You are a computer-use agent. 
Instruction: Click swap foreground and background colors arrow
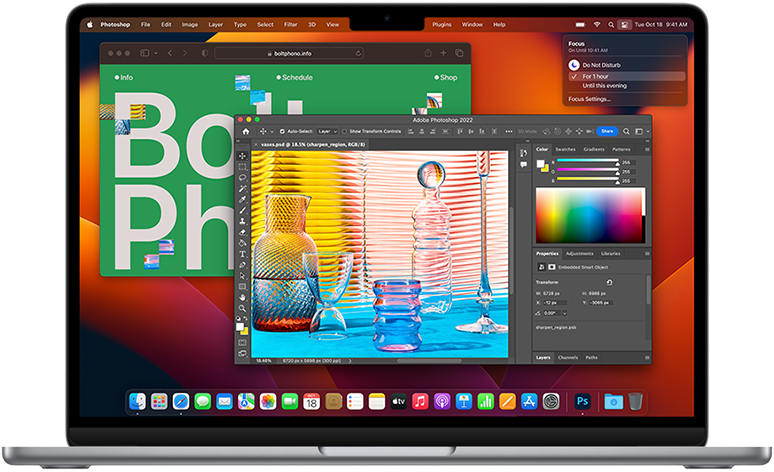[246, 320]
